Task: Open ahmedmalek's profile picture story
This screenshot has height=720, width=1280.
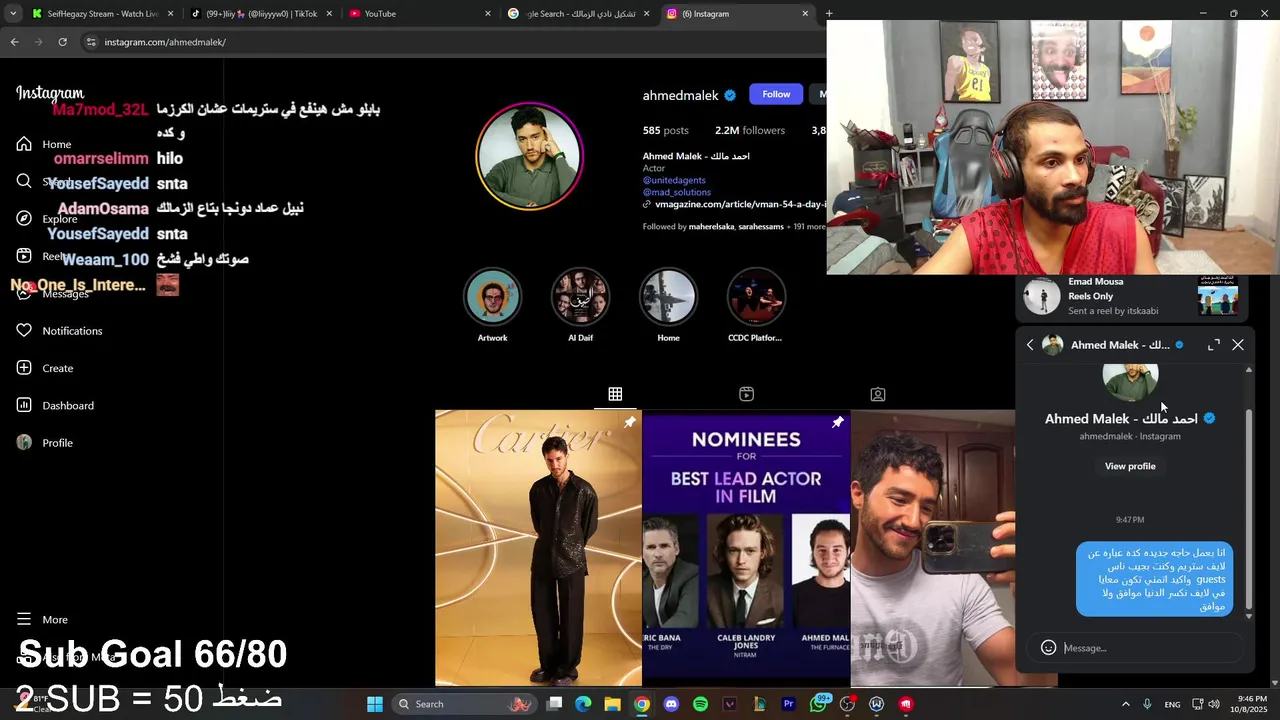Action: (529, 156)
